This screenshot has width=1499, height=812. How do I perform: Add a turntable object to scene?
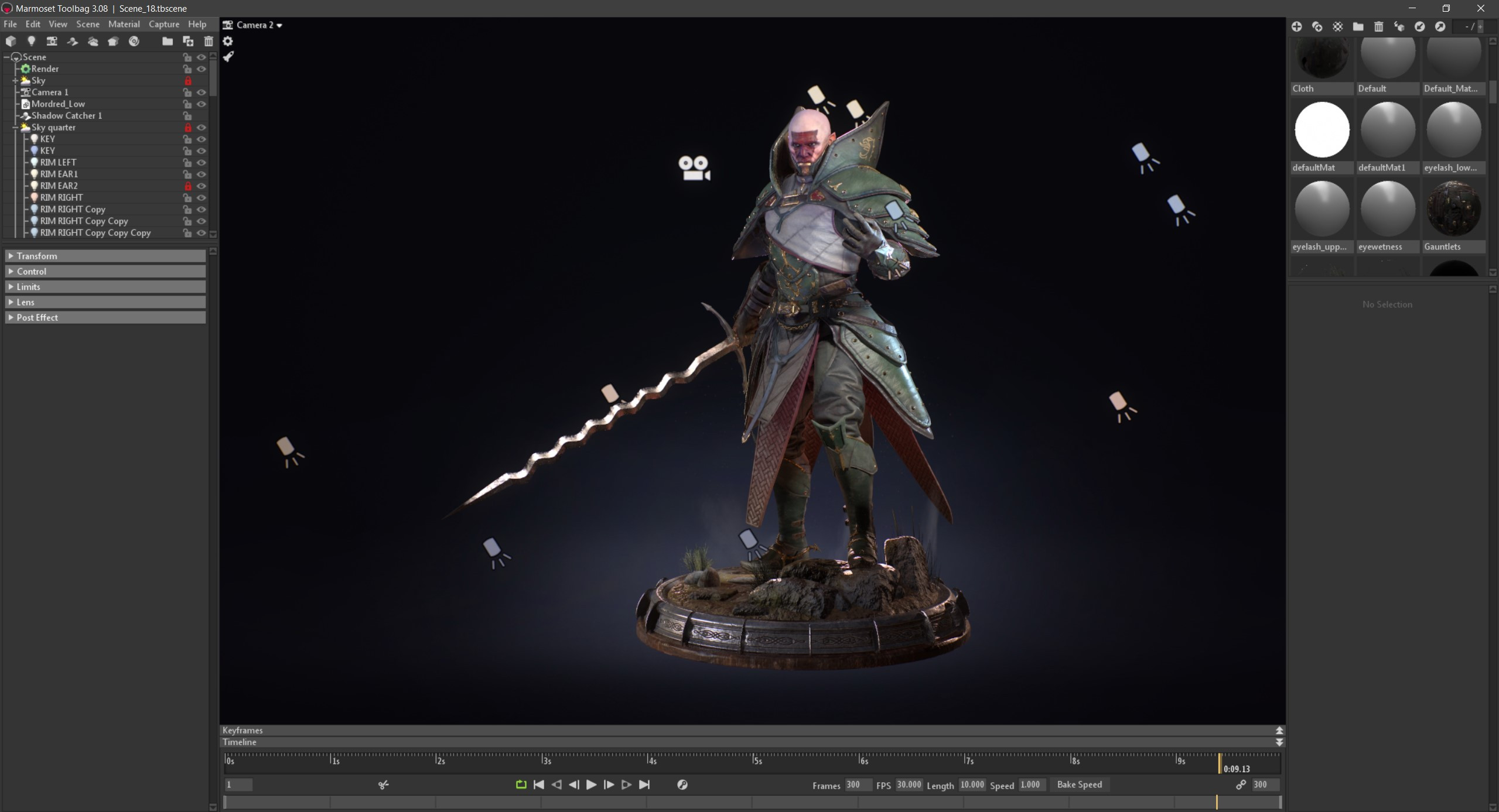(134, 41)
